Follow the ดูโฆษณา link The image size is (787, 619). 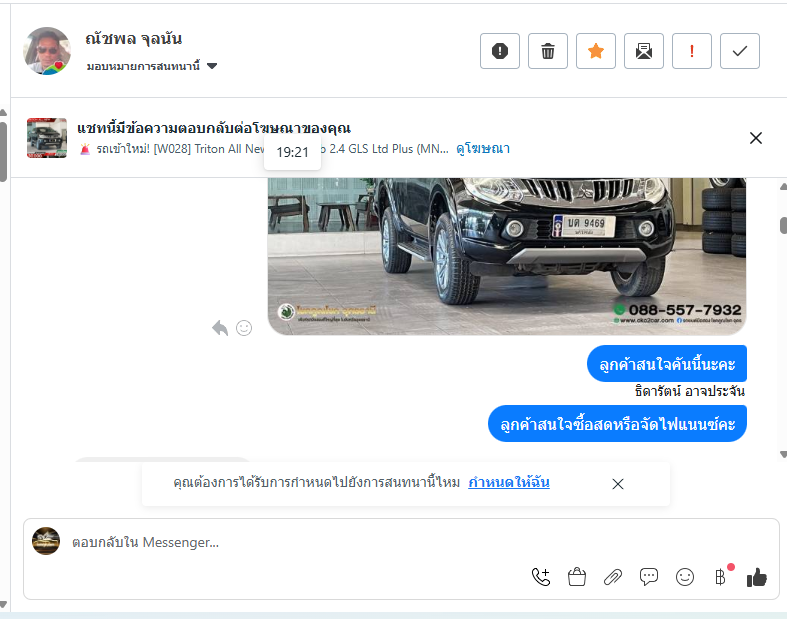(483, 149)
